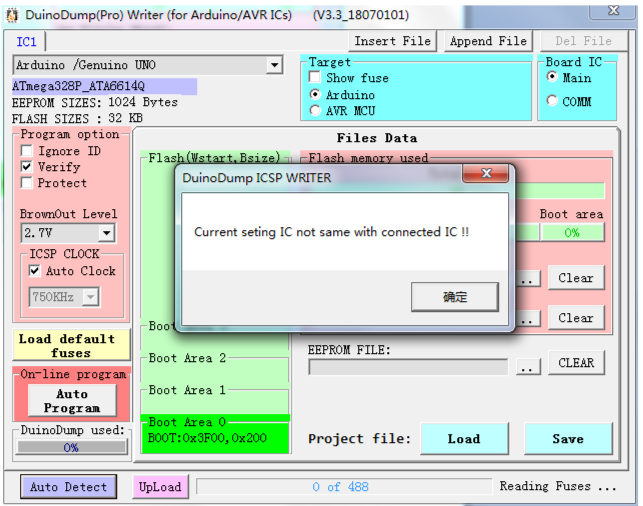643x506 pixels.
Task: Save the project file
Action: pos(568,439)
